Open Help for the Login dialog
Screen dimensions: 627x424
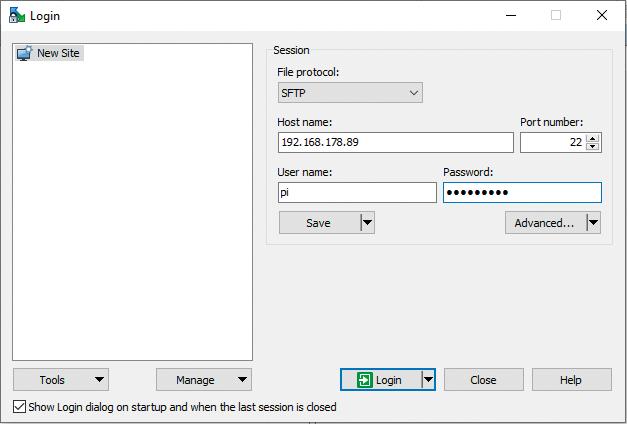click(571, 380)
